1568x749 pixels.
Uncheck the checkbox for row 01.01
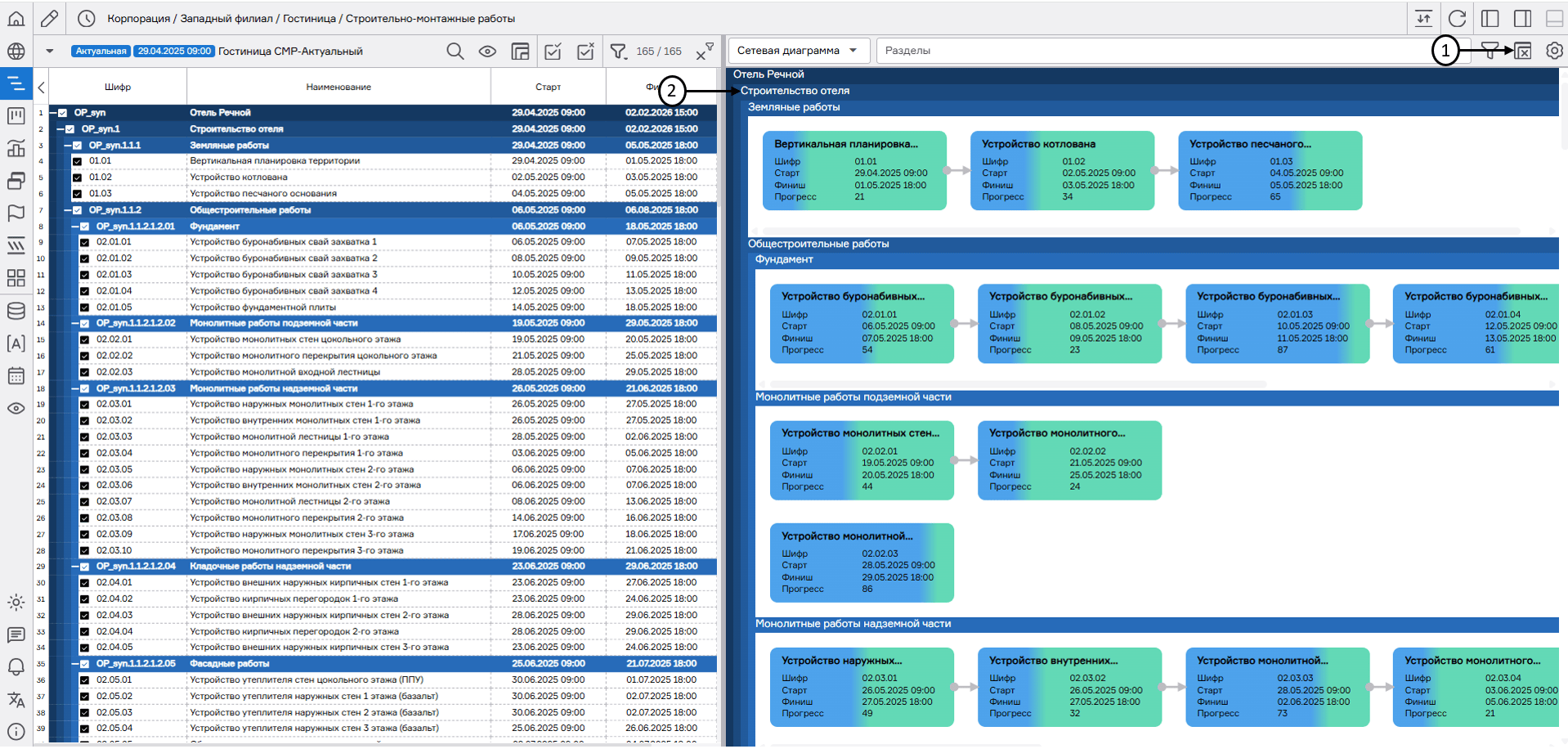click(78, 161)
